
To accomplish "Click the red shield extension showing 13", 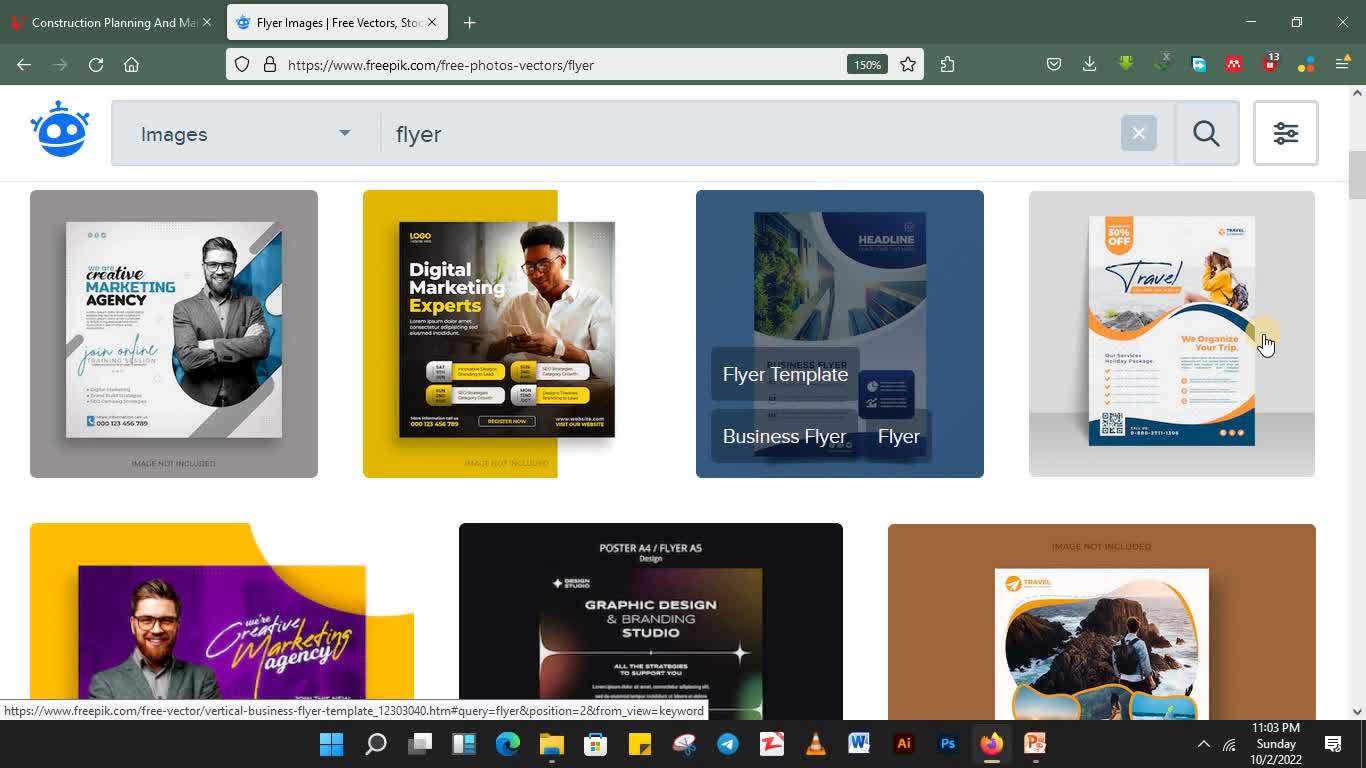I will coord(1270,62).
